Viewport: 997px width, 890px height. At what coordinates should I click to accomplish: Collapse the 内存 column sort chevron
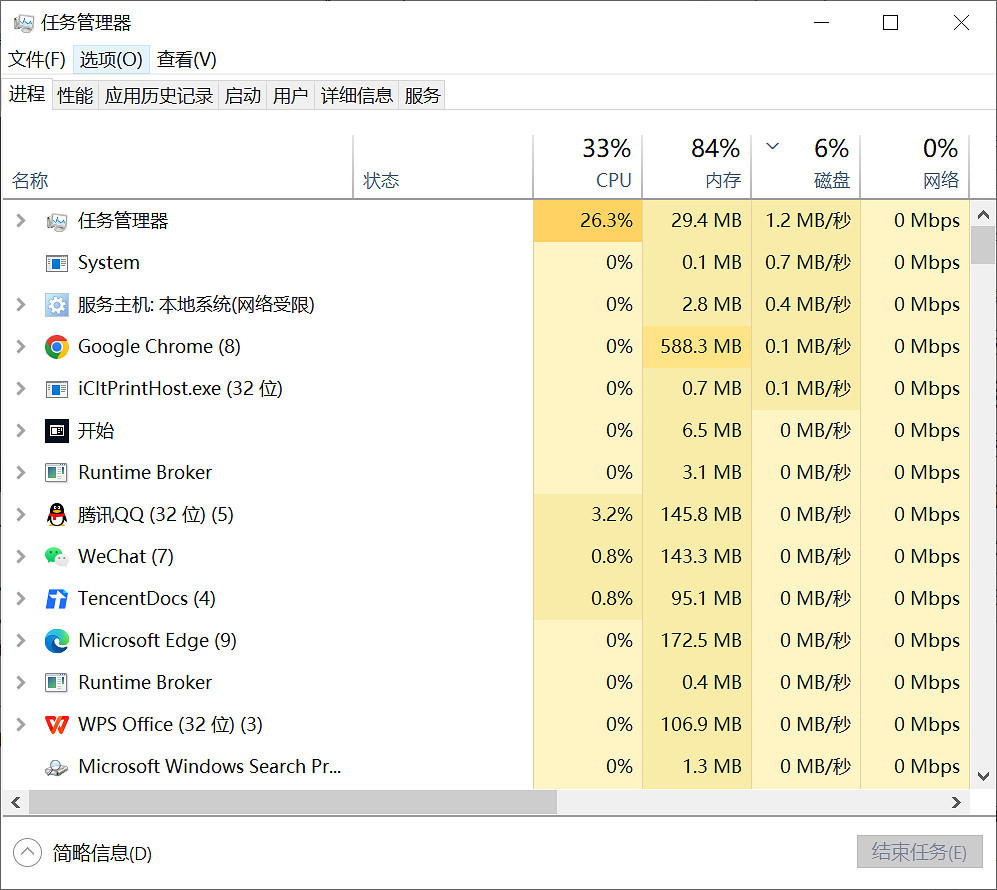[x=772, y=146]
